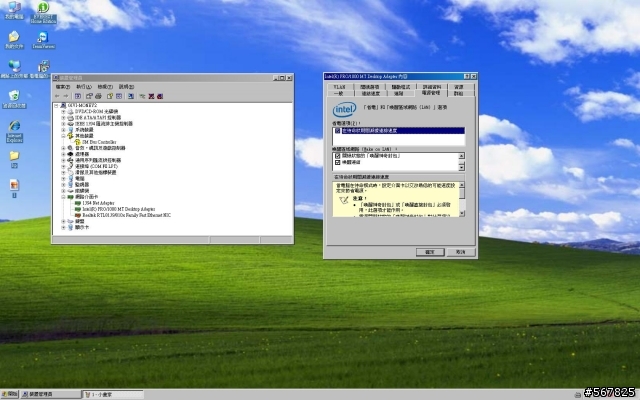Image resolution: width=640 pixels, height=400 pixels.
Task: Open the My Documents desktop icon
Action: pos(14,40)
